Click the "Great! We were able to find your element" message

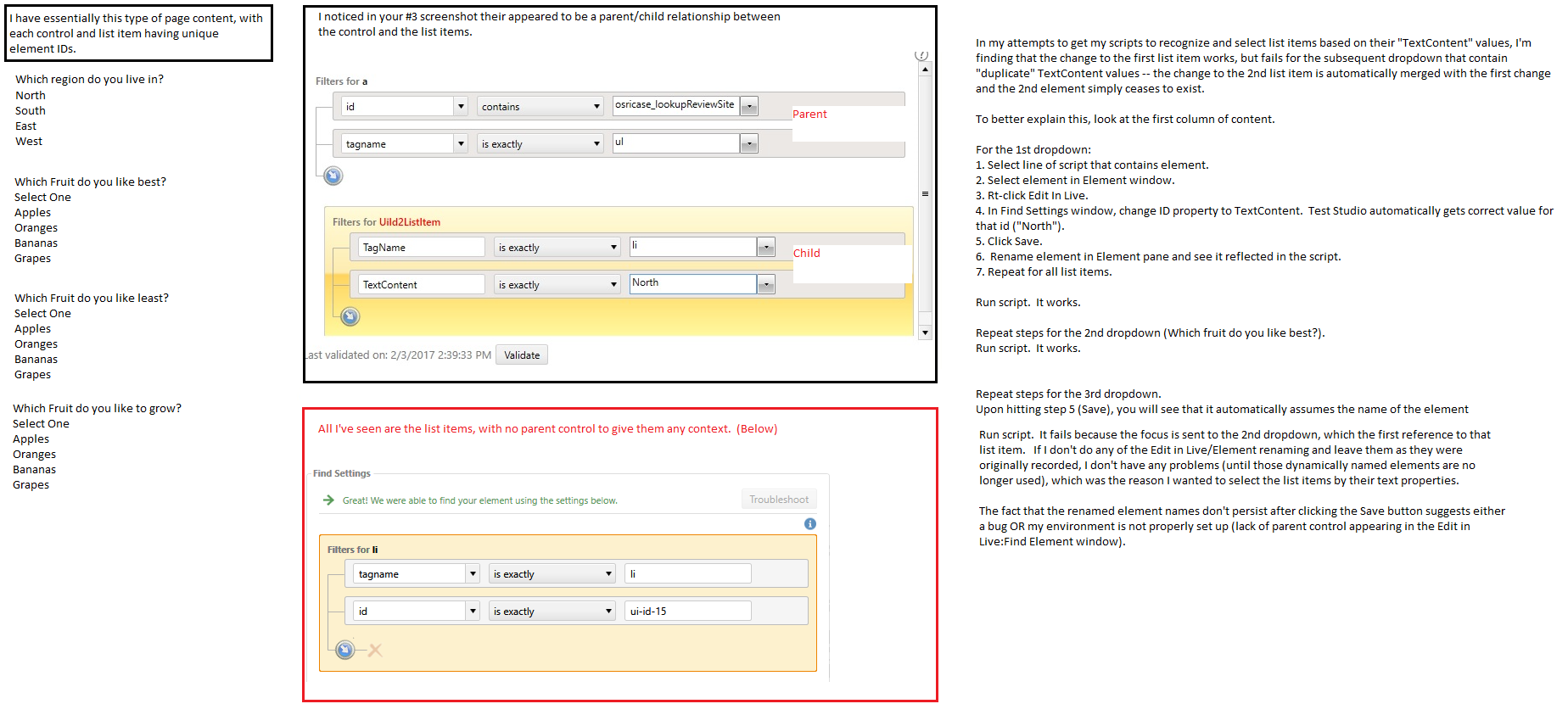[480, 500]
